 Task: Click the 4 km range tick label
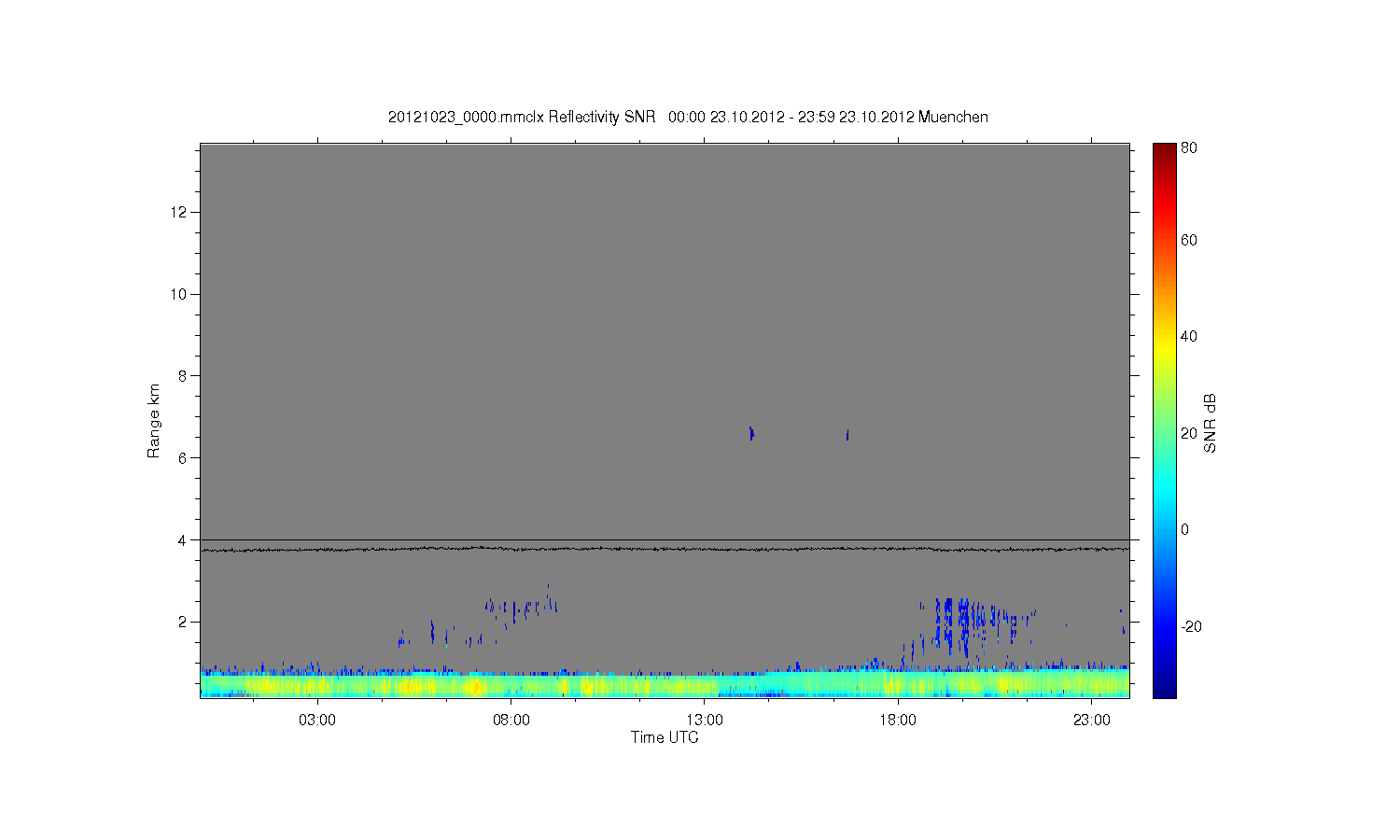point(183,540)
